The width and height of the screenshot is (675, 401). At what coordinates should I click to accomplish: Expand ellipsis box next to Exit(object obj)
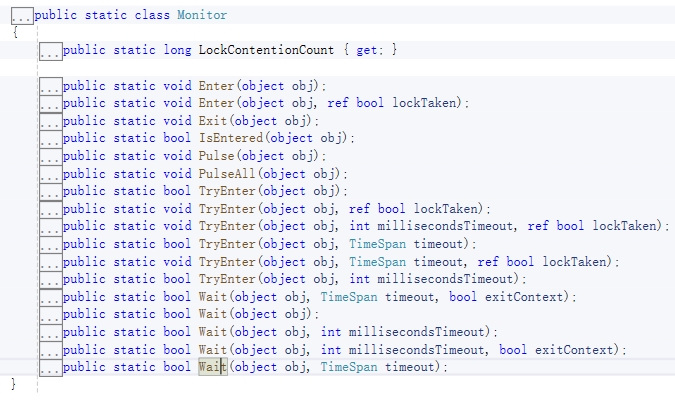50,121
